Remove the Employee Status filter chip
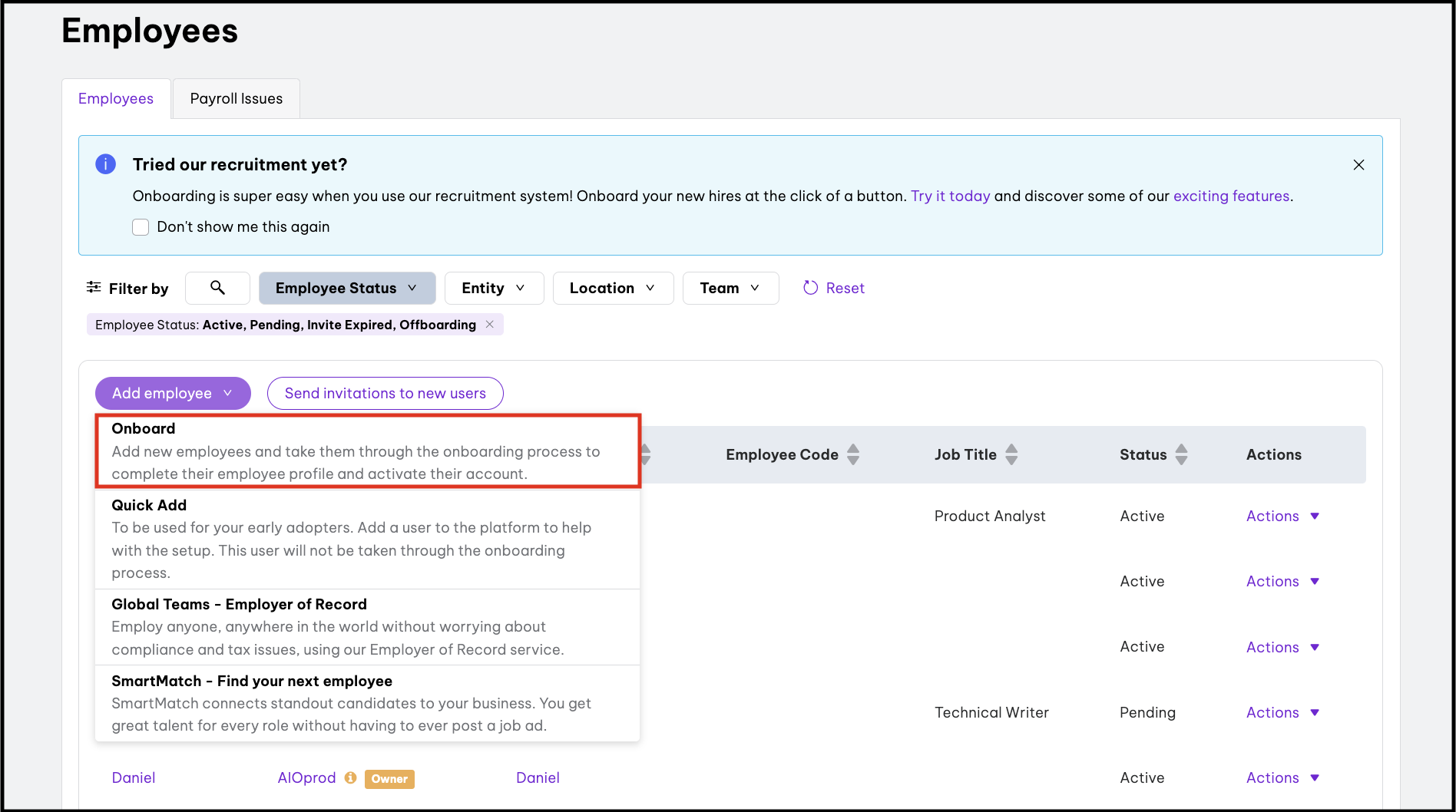1456x812 pixels. coord(490,325)
